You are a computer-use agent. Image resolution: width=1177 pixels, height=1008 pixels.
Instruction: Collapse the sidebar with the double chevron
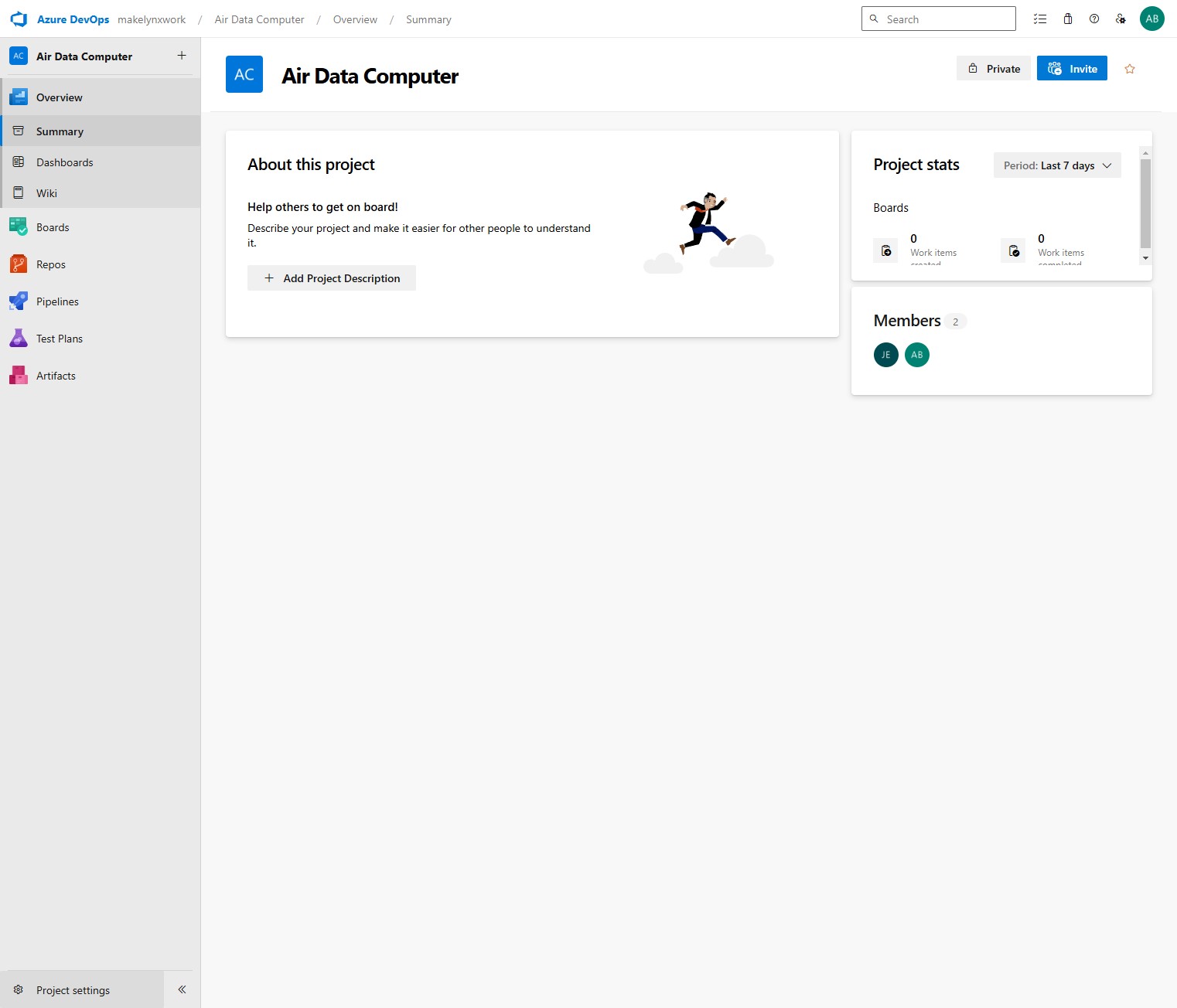(x=182, y=989)
